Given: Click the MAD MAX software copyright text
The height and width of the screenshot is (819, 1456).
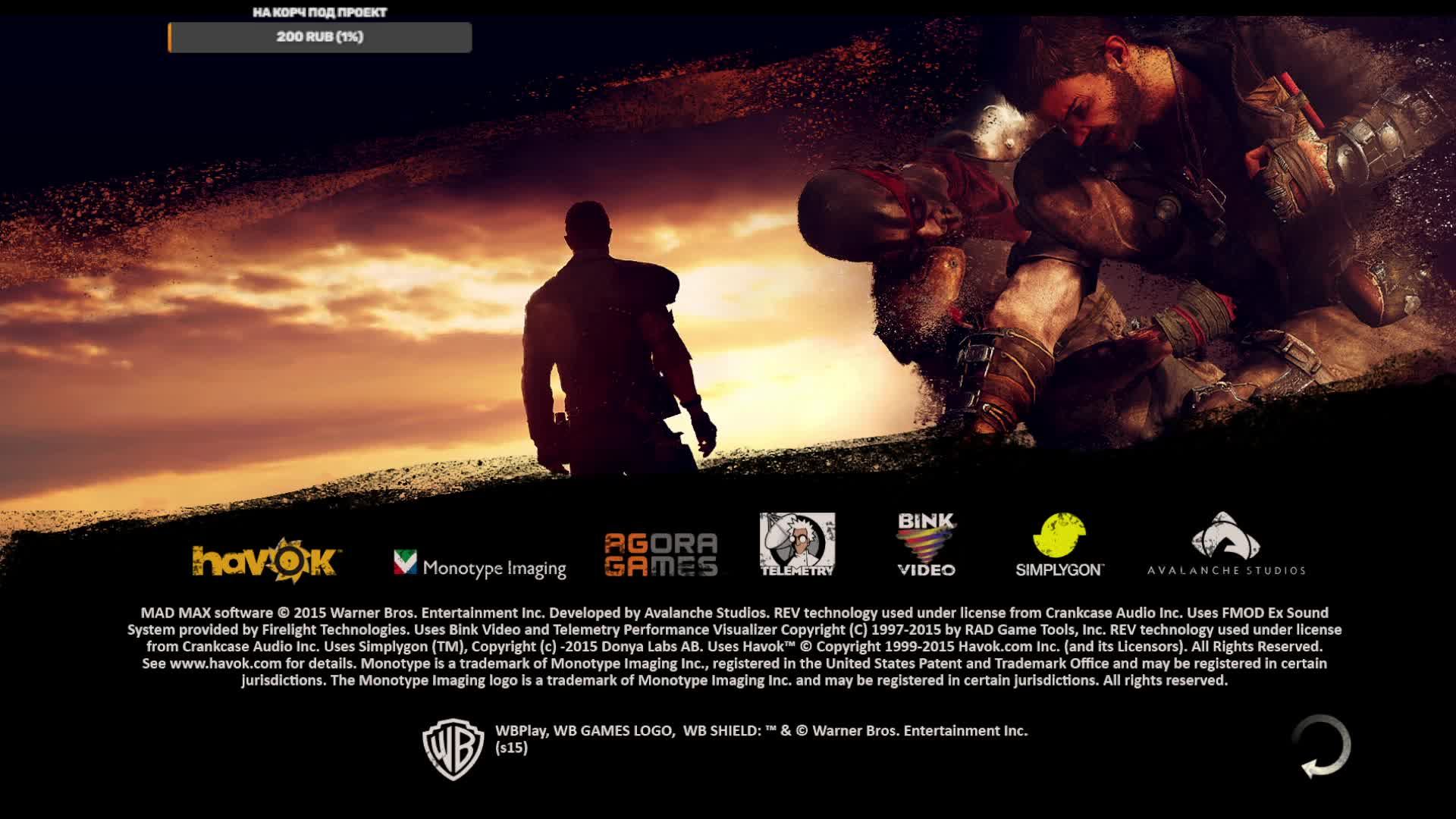Looking at the screenshot, I should (x=206, y=613).
